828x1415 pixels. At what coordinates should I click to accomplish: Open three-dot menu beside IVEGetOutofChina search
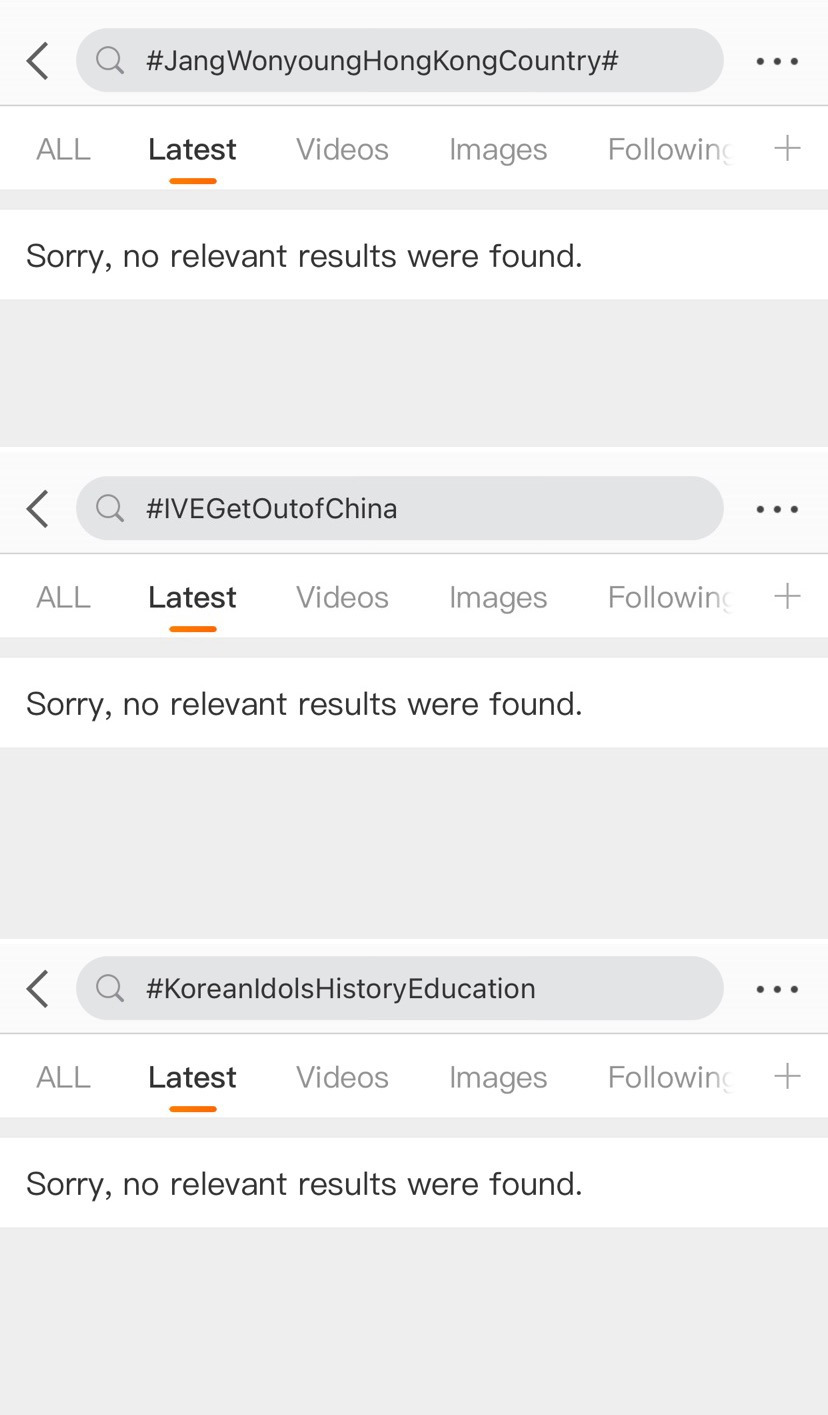coord(777,509)
